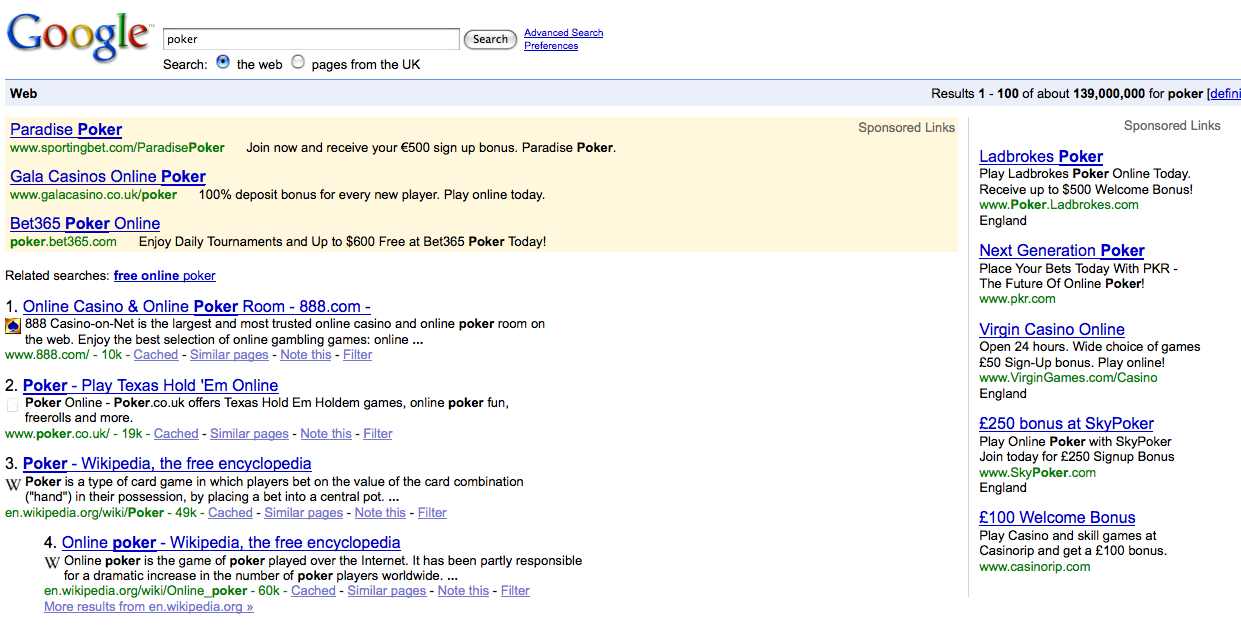Click 'Note this' for 888.com result
This screenshot has width=1241, height=629.
click(306, 355)
